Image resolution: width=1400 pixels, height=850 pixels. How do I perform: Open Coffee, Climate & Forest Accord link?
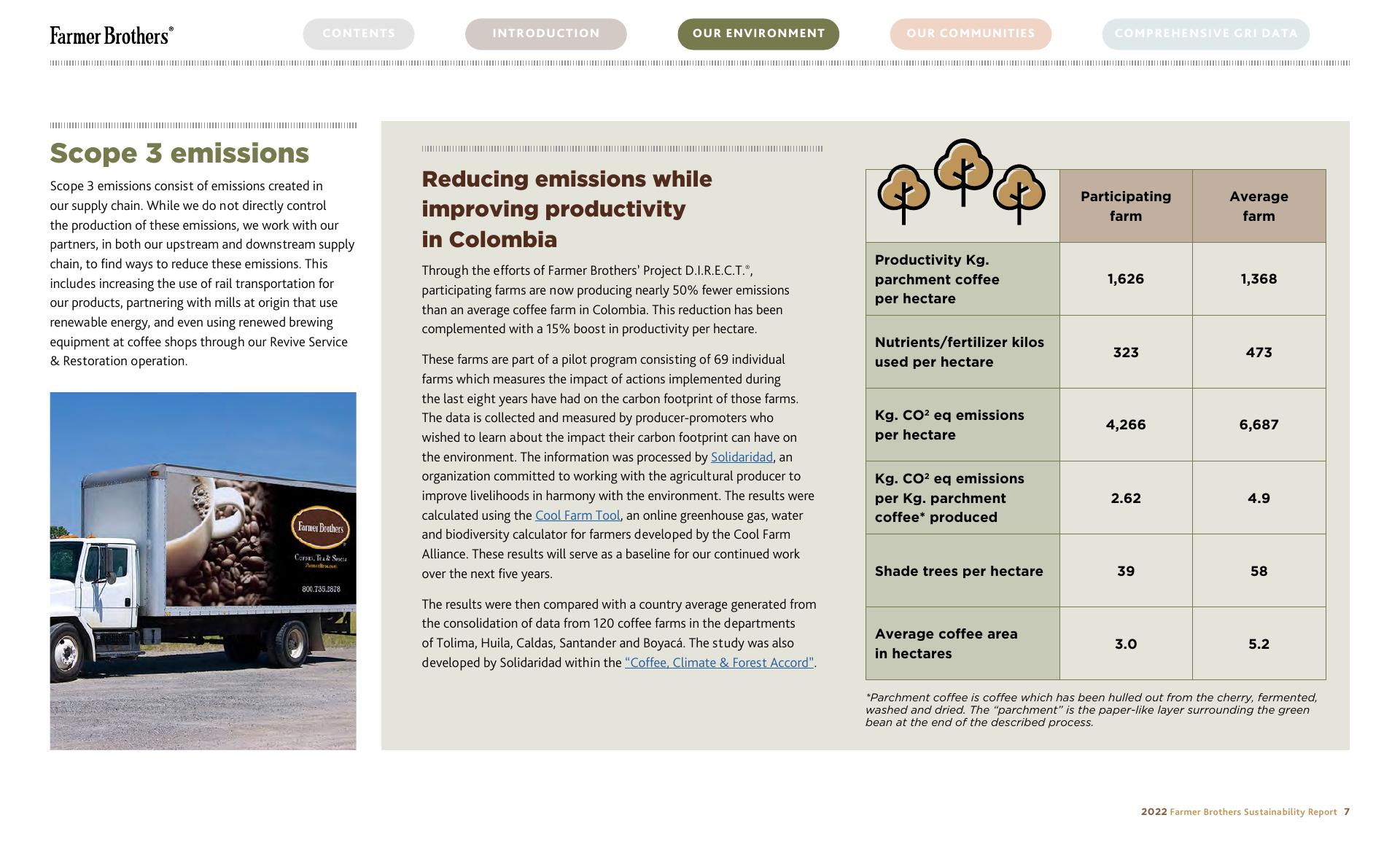pos(718,663)
